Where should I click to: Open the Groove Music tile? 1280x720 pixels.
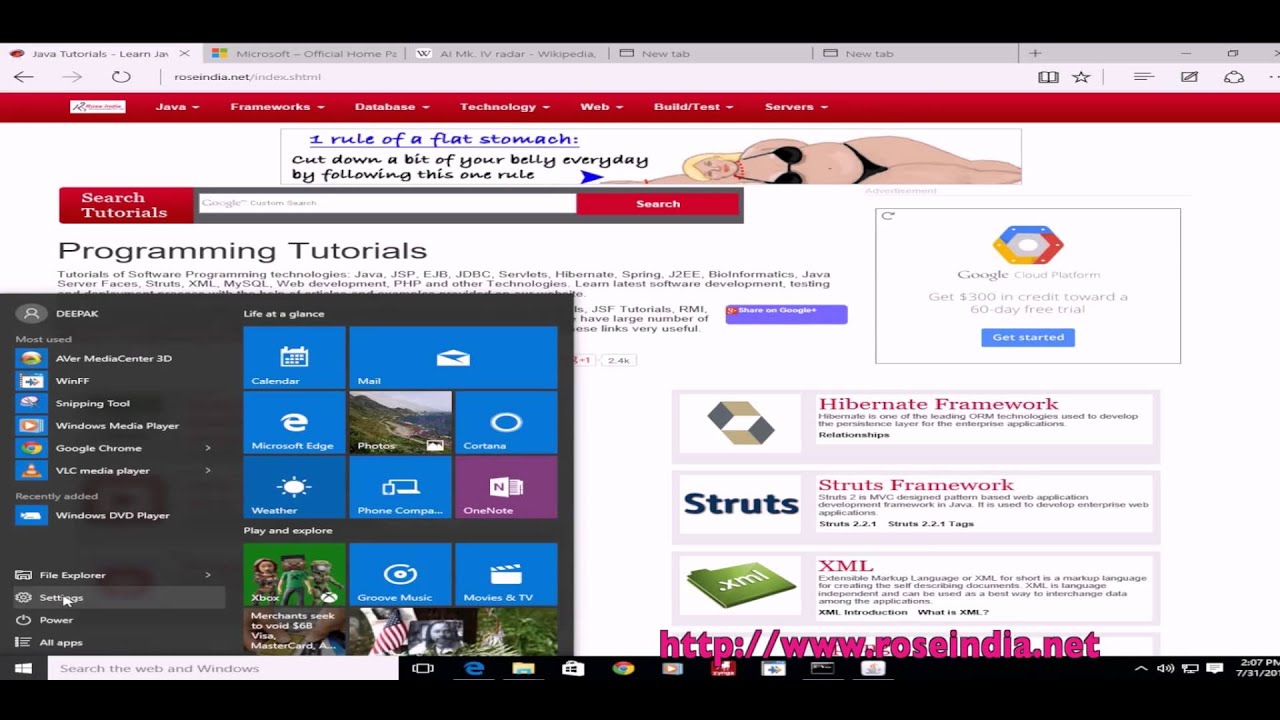point(400,575)
